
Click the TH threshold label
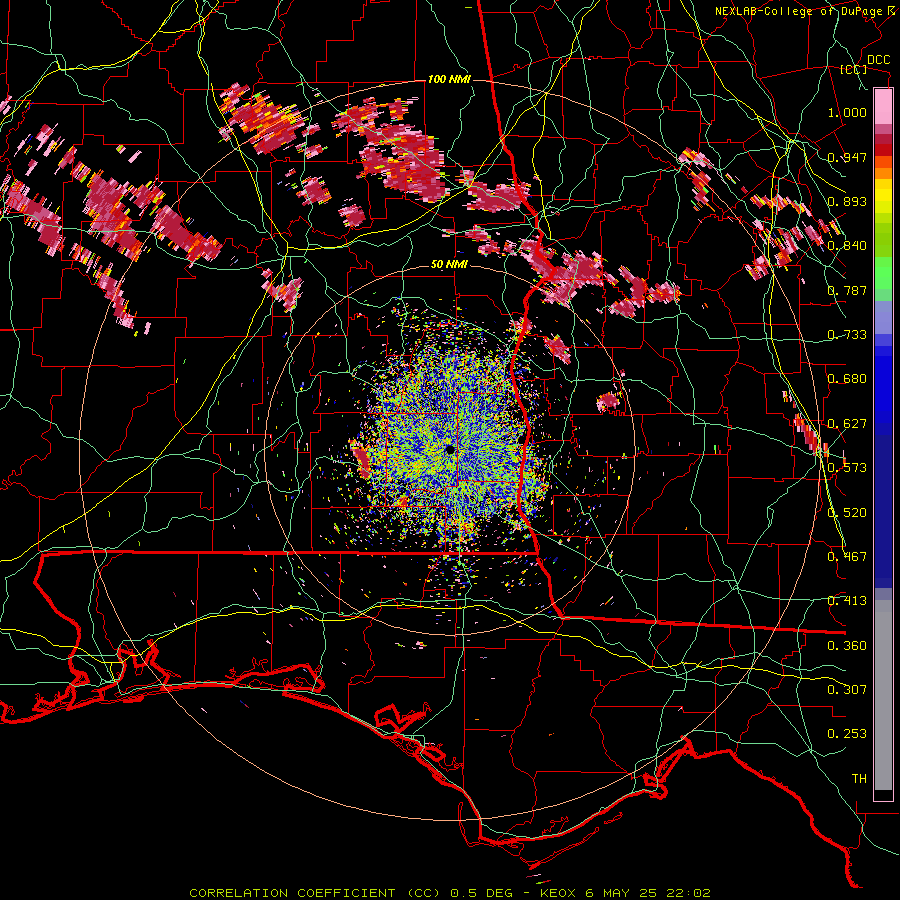coord(859,779)
